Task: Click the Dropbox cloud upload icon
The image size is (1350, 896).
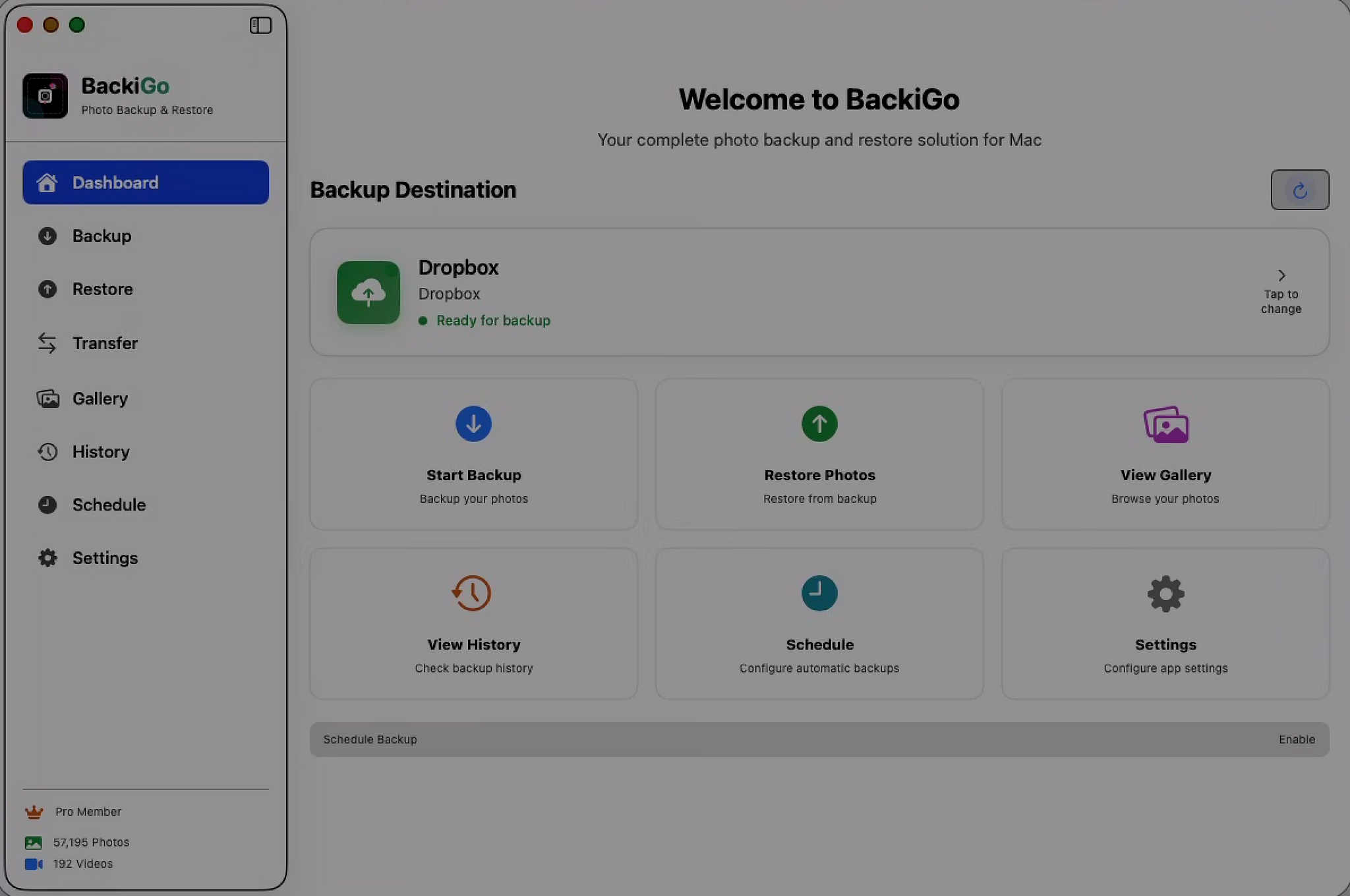Action: click(x=368, y=293)
